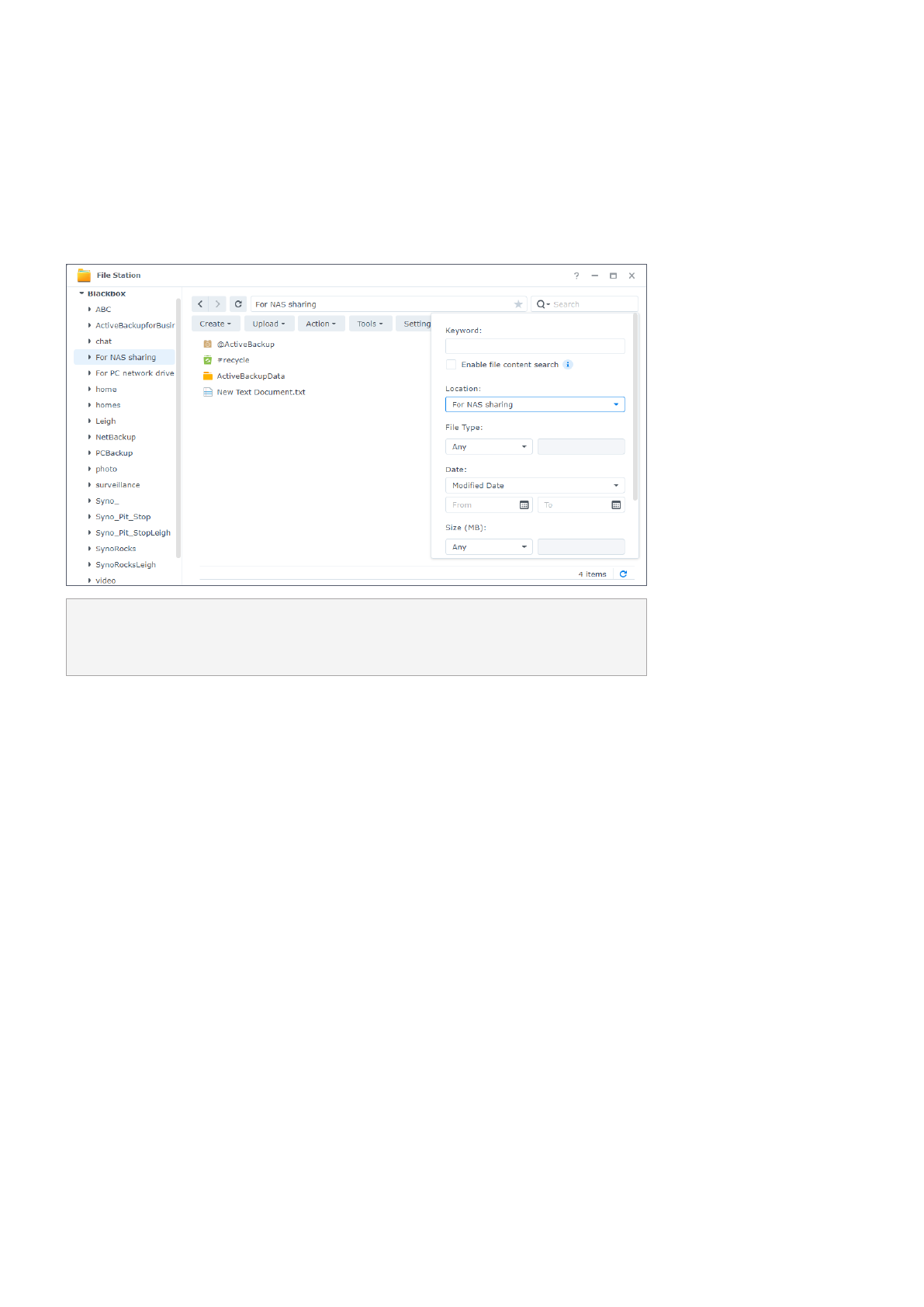
Task: Expand the photo folder in tree
Action: point(89,470)
